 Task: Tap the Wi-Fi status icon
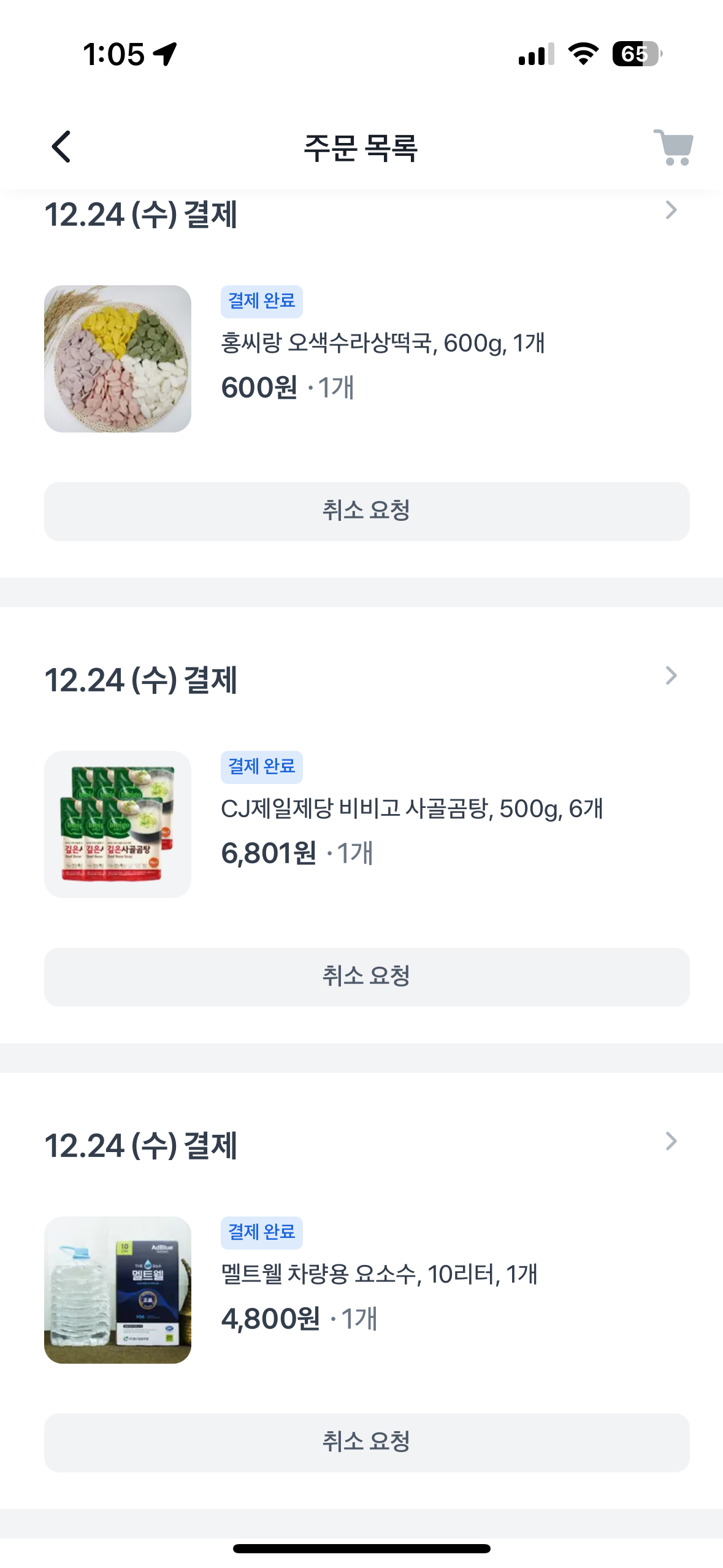583,54
